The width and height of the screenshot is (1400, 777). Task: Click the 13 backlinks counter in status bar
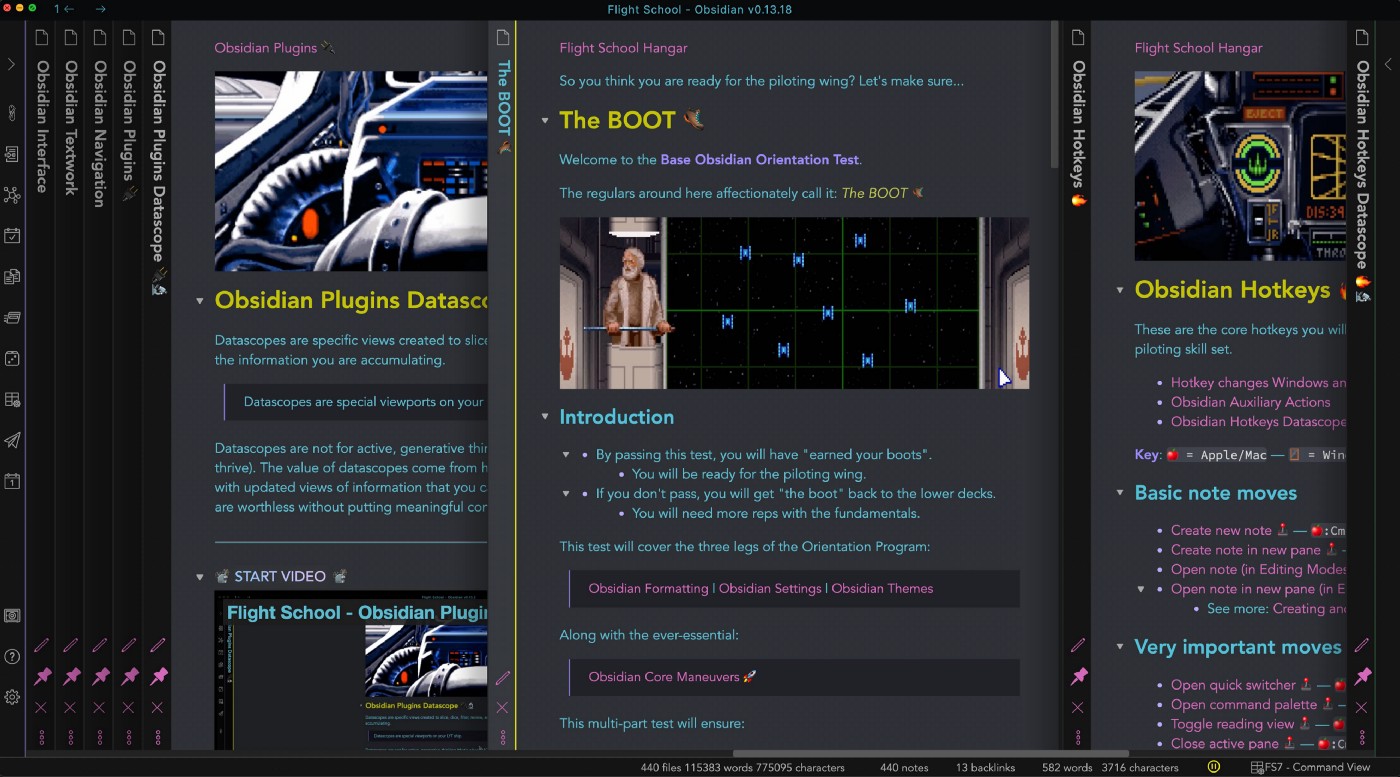984,767
